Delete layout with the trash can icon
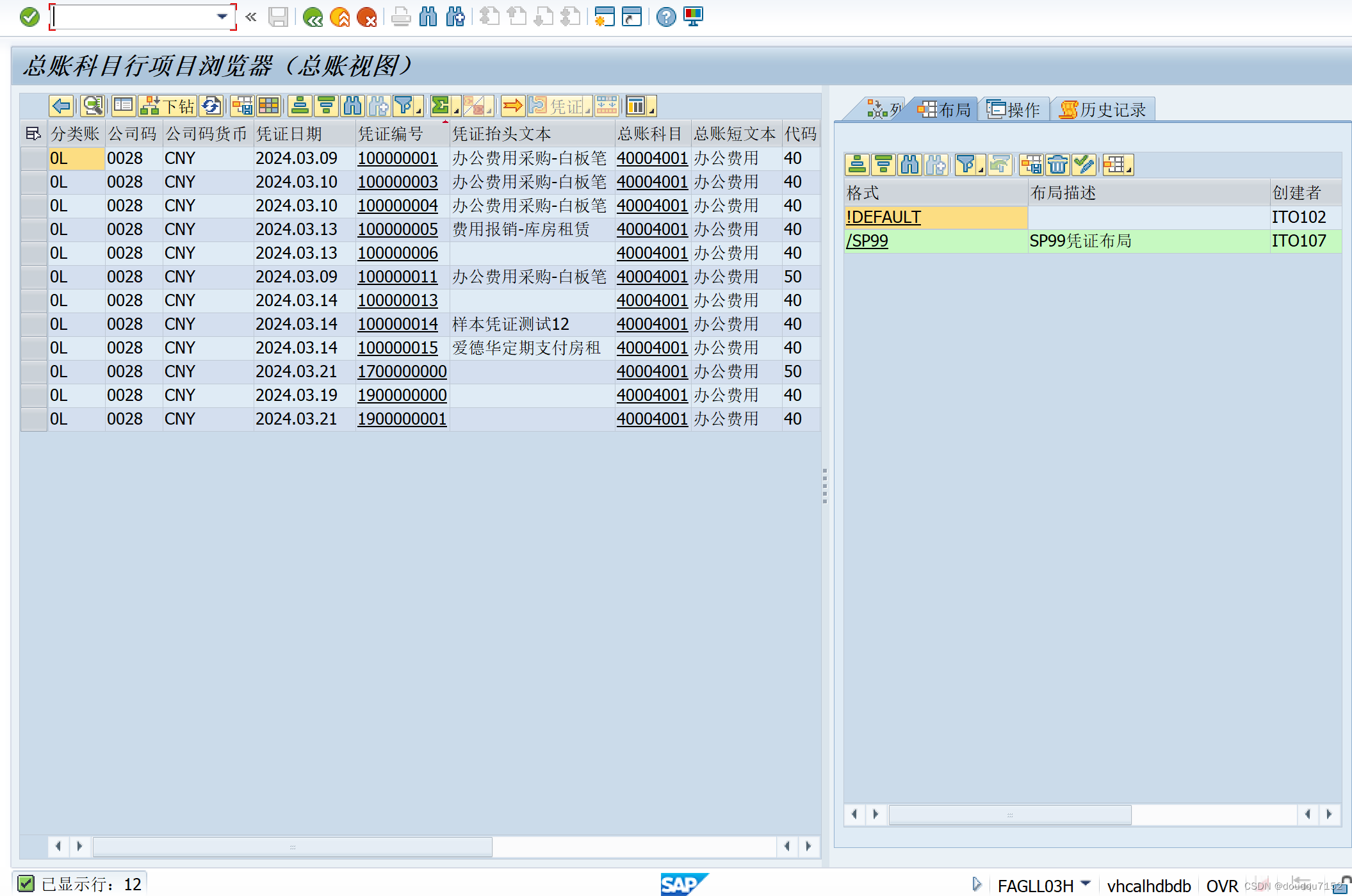 pyautogui.click(x=1058, y=165)
